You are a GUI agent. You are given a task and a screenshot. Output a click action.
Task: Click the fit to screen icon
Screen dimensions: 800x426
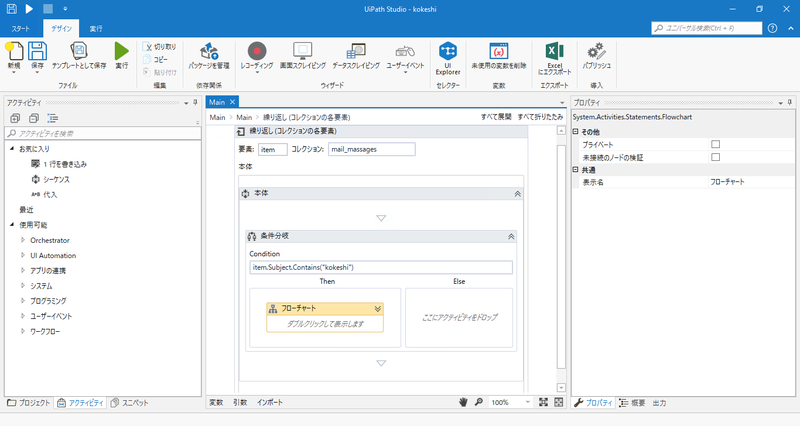543,402
